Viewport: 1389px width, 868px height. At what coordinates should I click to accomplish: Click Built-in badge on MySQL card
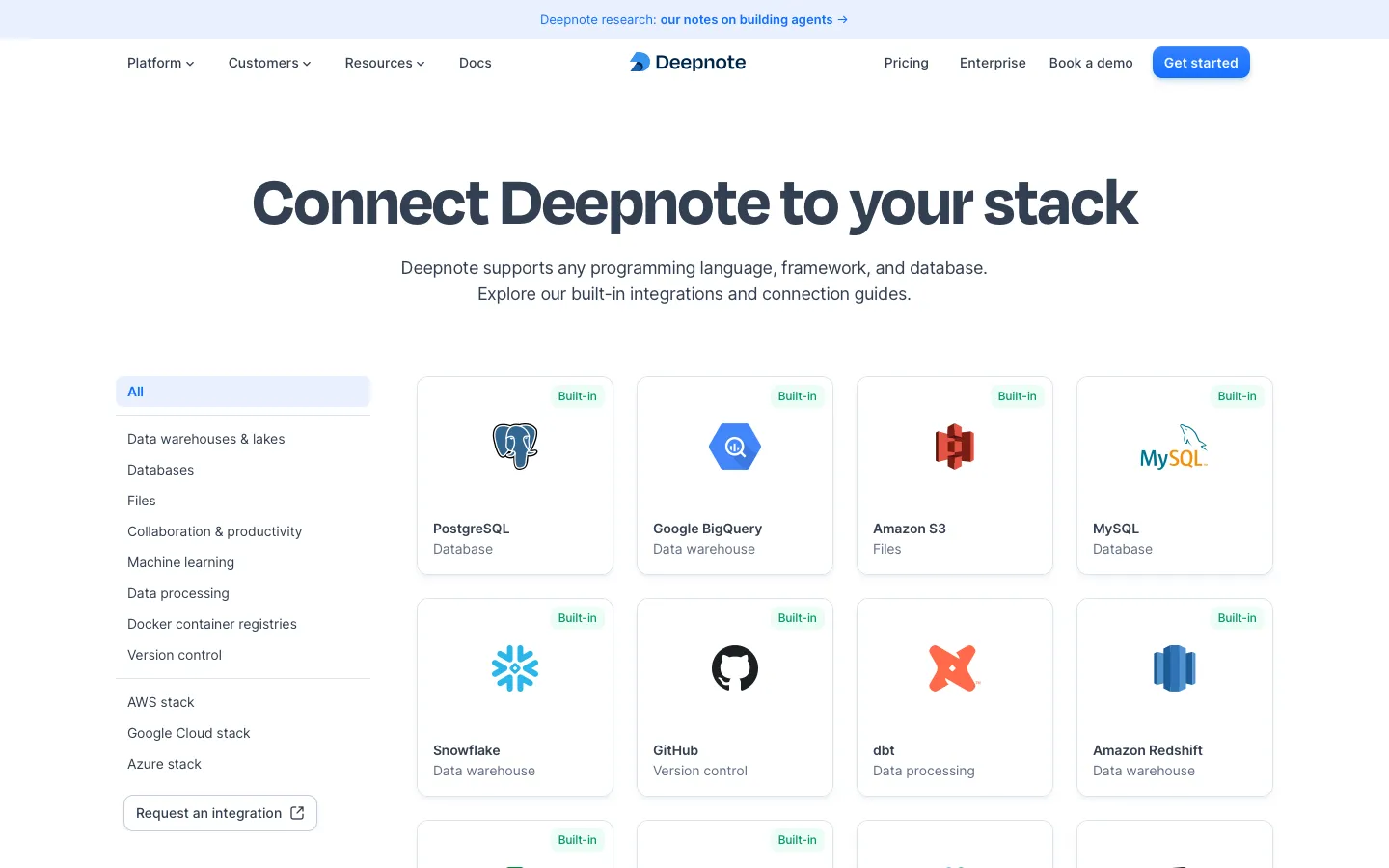click(1238, 396)
